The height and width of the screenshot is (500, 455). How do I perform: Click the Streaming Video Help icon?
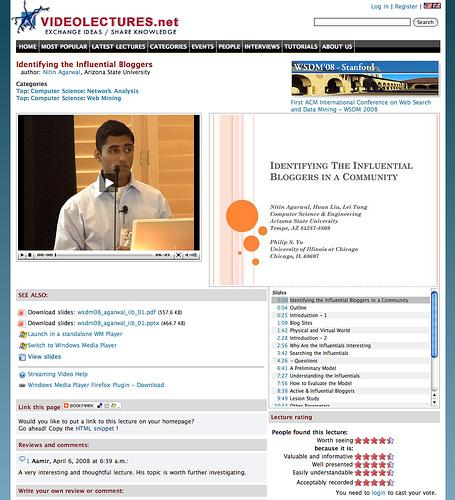[22, 375]
